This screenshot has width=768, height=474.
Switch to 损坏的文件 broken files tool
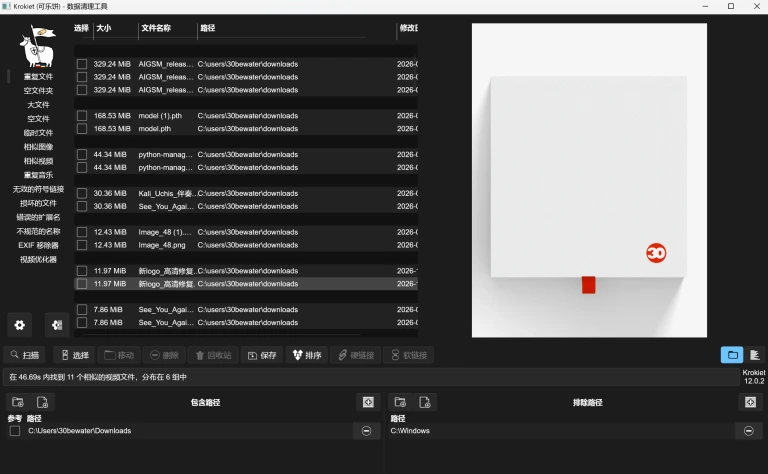(x=38, y=203)
